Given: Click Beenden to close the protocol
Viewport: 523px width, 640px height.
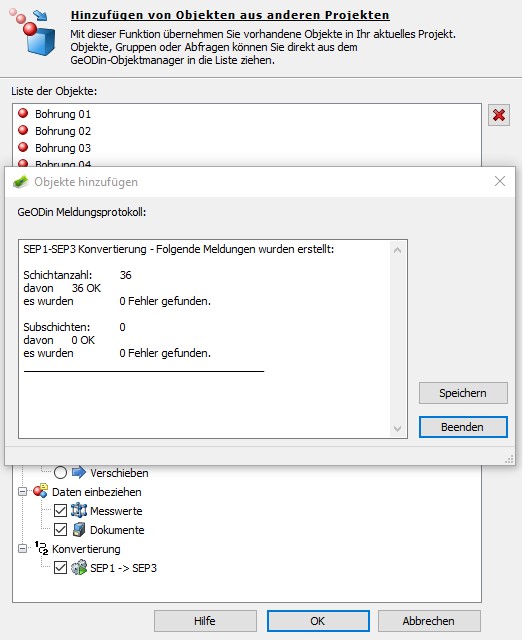Looking at the screenshot, I should tap(463, 427).
